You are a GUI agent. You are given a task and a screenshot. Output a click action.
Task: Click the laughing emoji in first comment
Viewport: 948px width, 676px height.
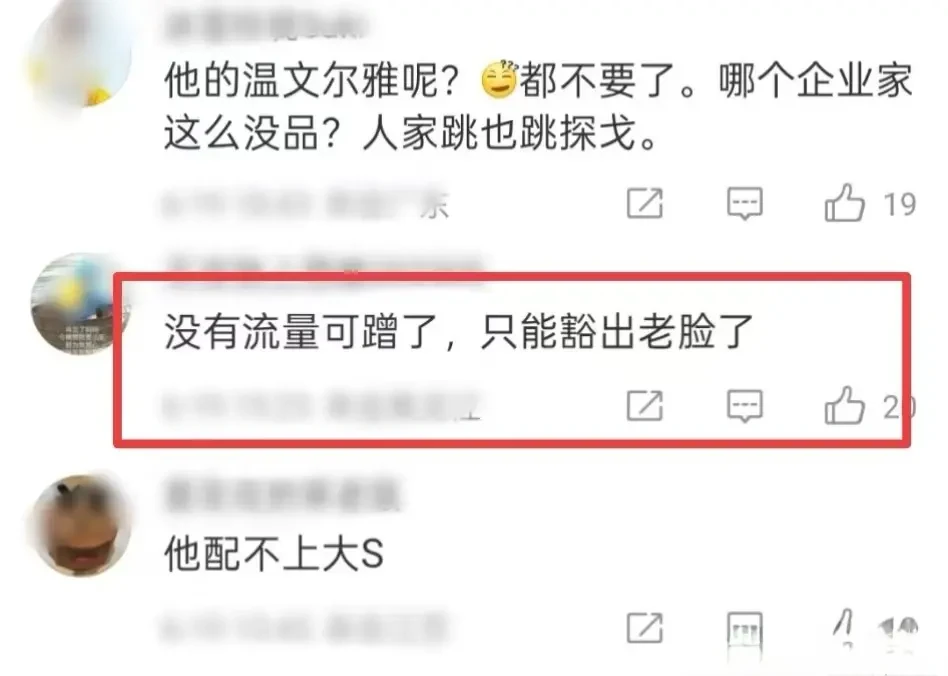tap(499, 79)
